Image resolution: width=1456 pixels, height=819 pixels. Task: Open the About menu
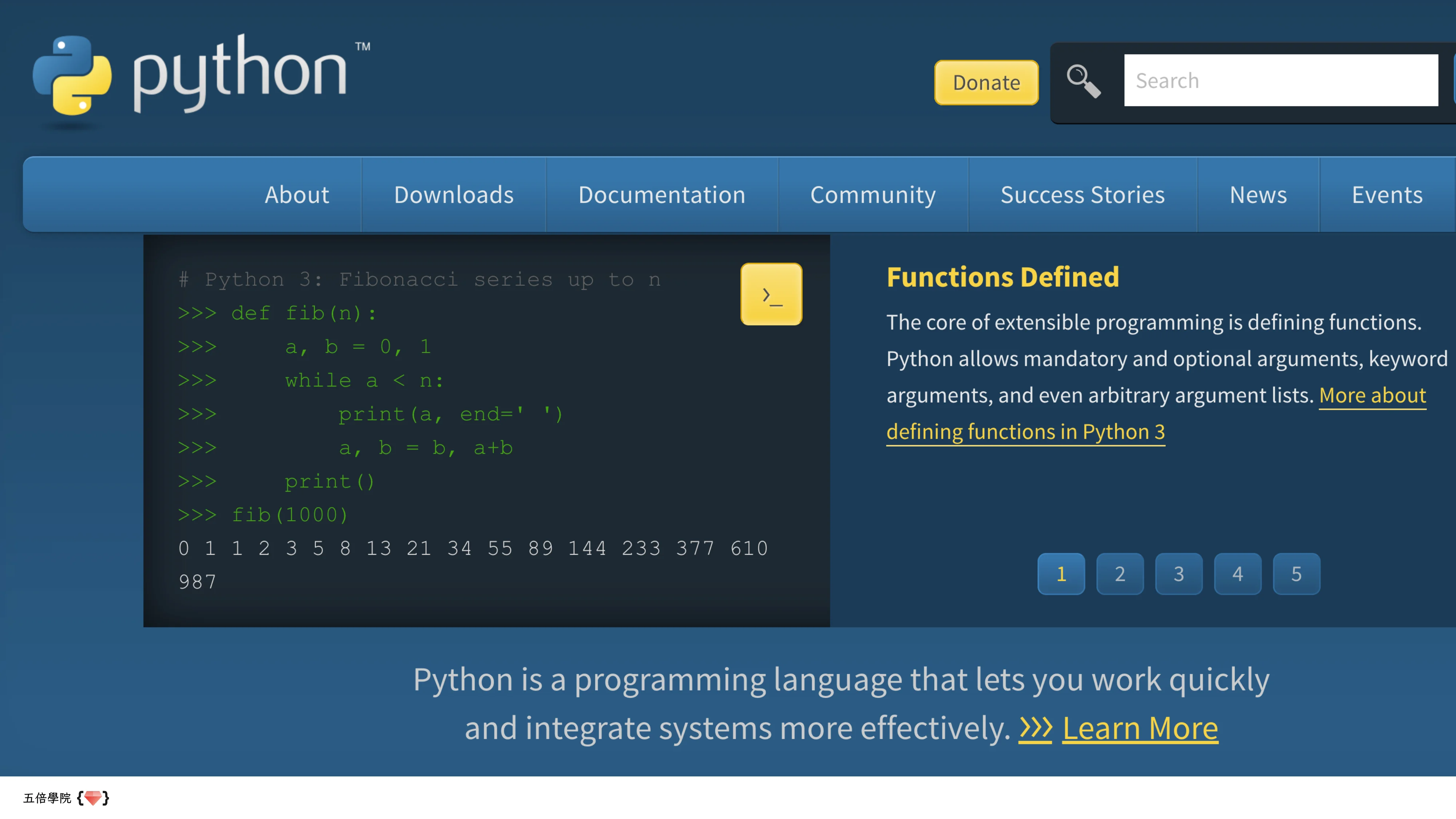point(296,194)
